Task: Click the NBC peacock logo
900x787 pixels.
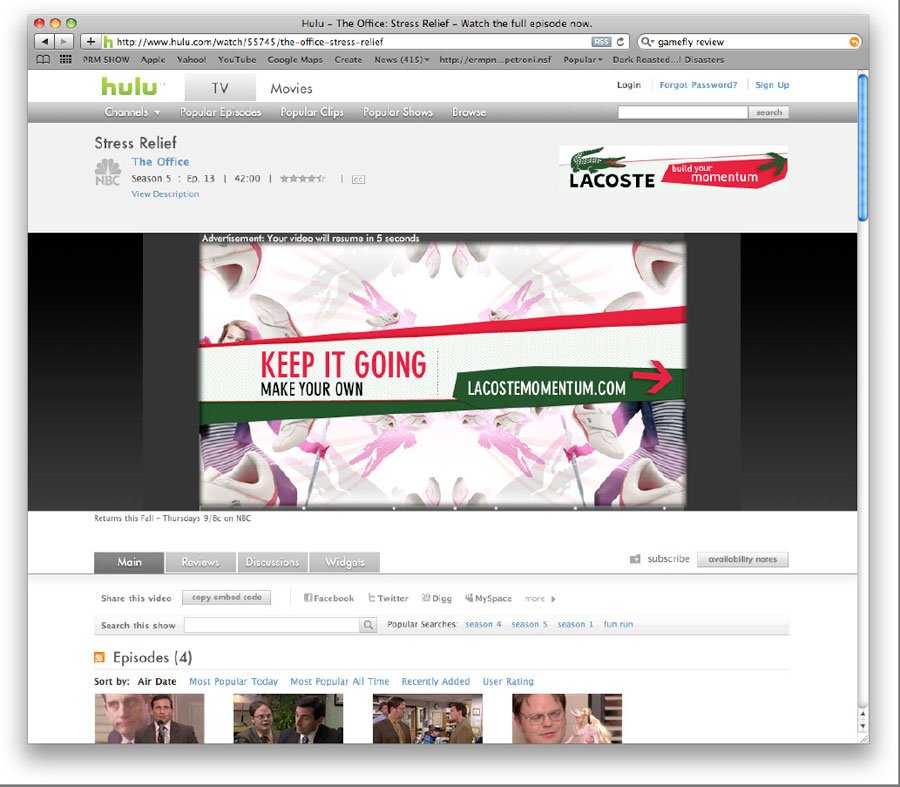Action: (x=107, y=172)
